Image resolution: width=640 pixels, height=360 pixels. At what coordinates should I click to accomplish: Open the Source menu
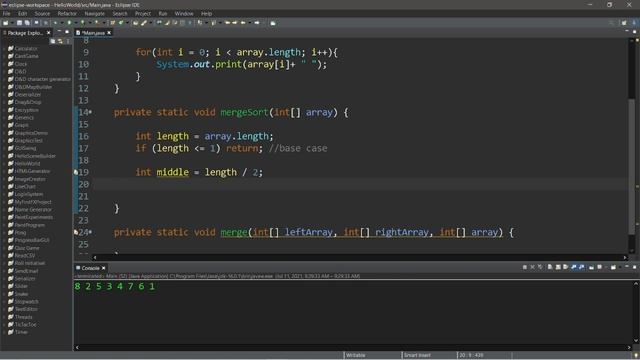pyautogui.click(x=42, y=13)
